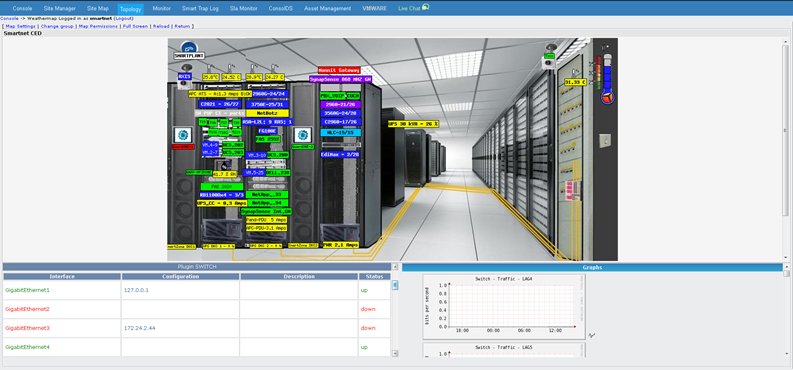The image size is (793, 370).
Task: Click the 31.33 C temperature sensor label
Action: (x=575, y=82)
